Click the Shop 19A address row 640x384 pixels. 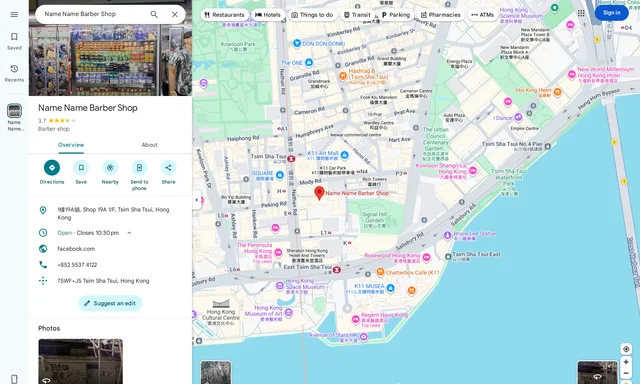[110, 213]
